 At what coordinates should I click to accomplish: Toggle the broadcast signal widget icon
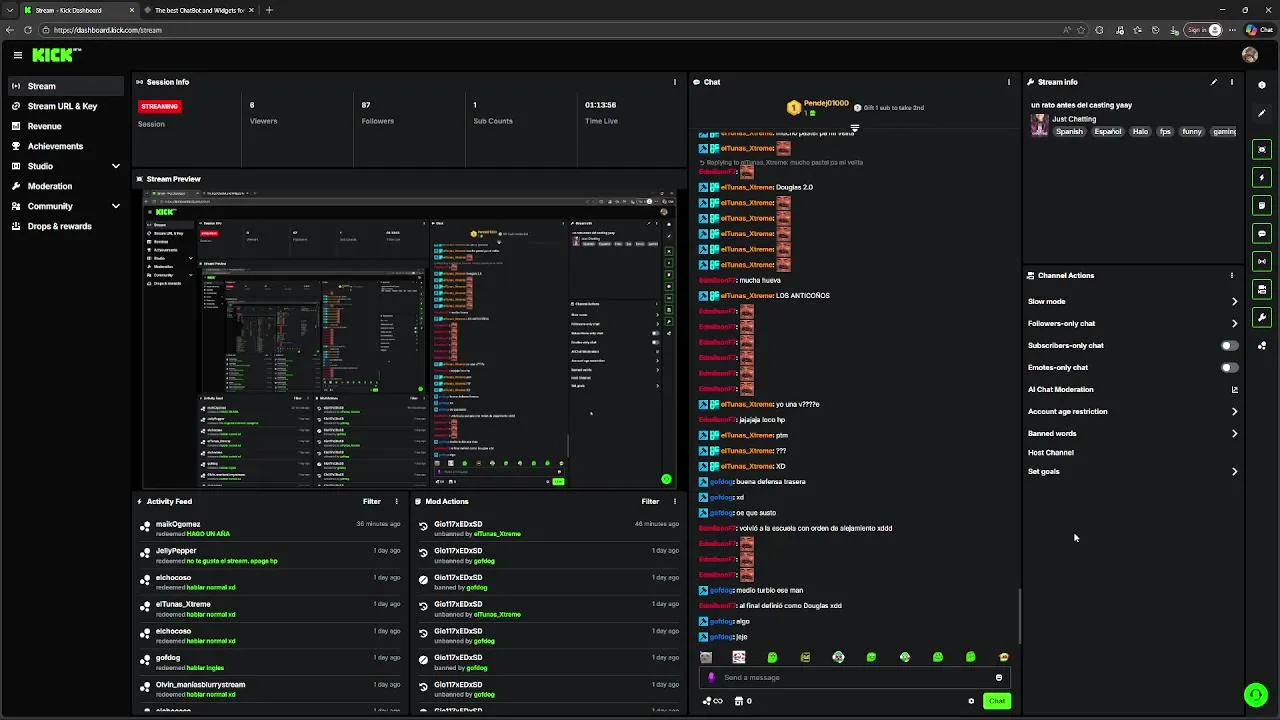1262,261
